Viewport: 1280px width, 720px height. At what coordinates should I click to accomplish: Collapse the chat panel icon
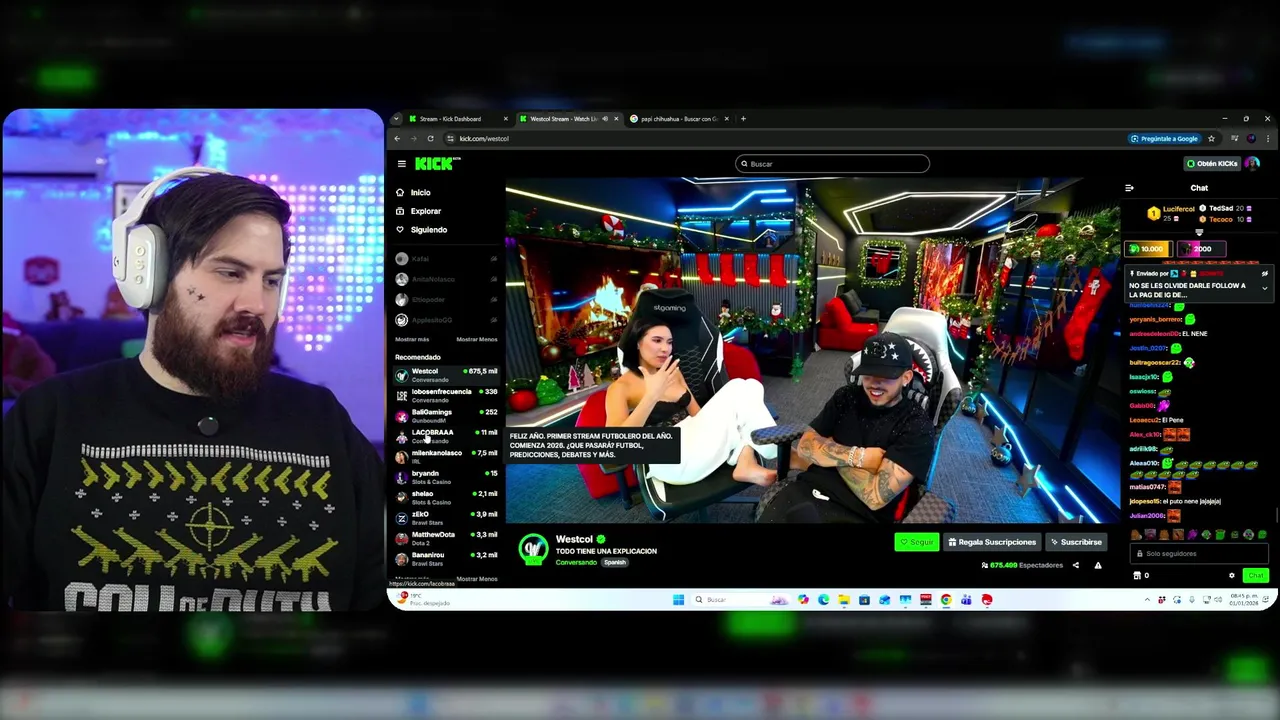(x=1129, y=188)
